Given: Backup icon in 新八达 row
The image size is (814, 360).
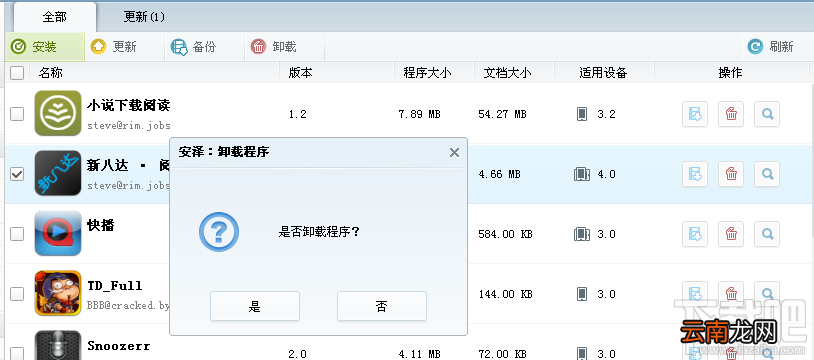Looking at the screenshot, I should (695, 174).
